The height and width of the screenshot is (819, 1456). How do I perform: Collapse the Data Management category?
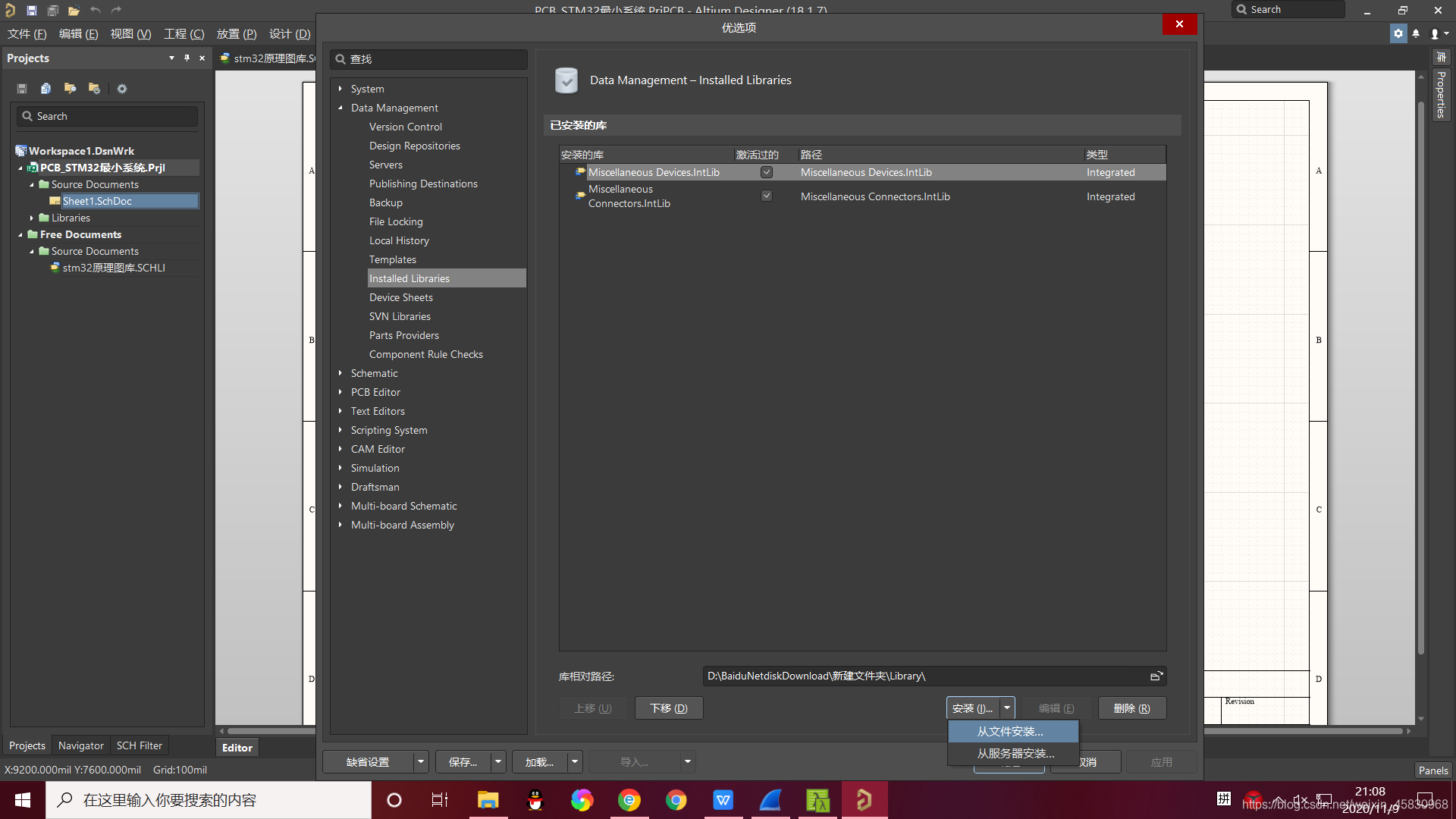(340, 108)
